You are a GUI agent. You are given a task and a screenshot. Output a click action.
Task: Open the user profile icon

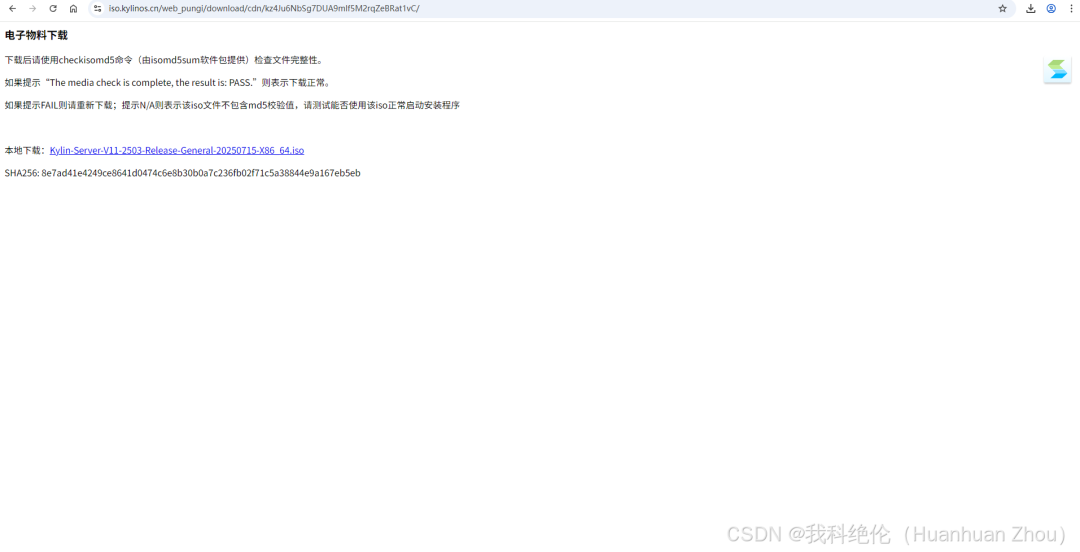1051,8
